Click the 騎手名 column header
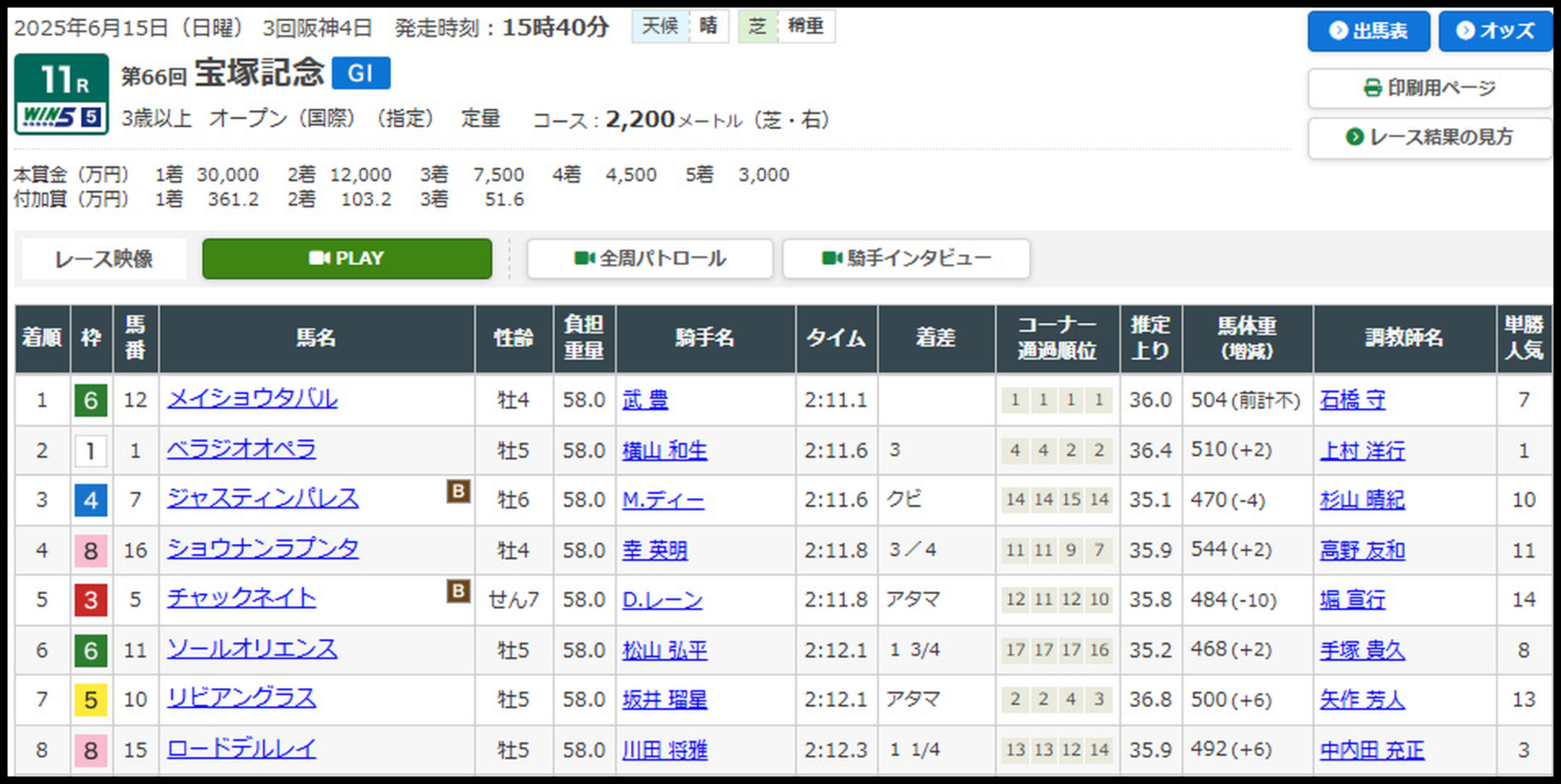The image size is (1561, 784). point(706,339)
